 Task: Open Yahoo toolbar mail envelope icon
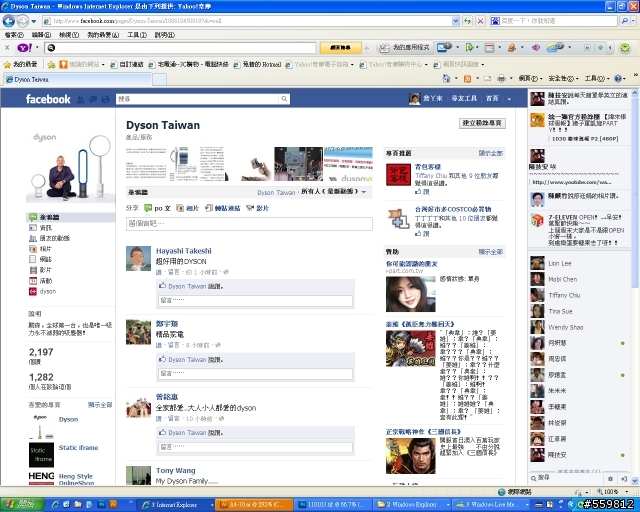[444, 48]
